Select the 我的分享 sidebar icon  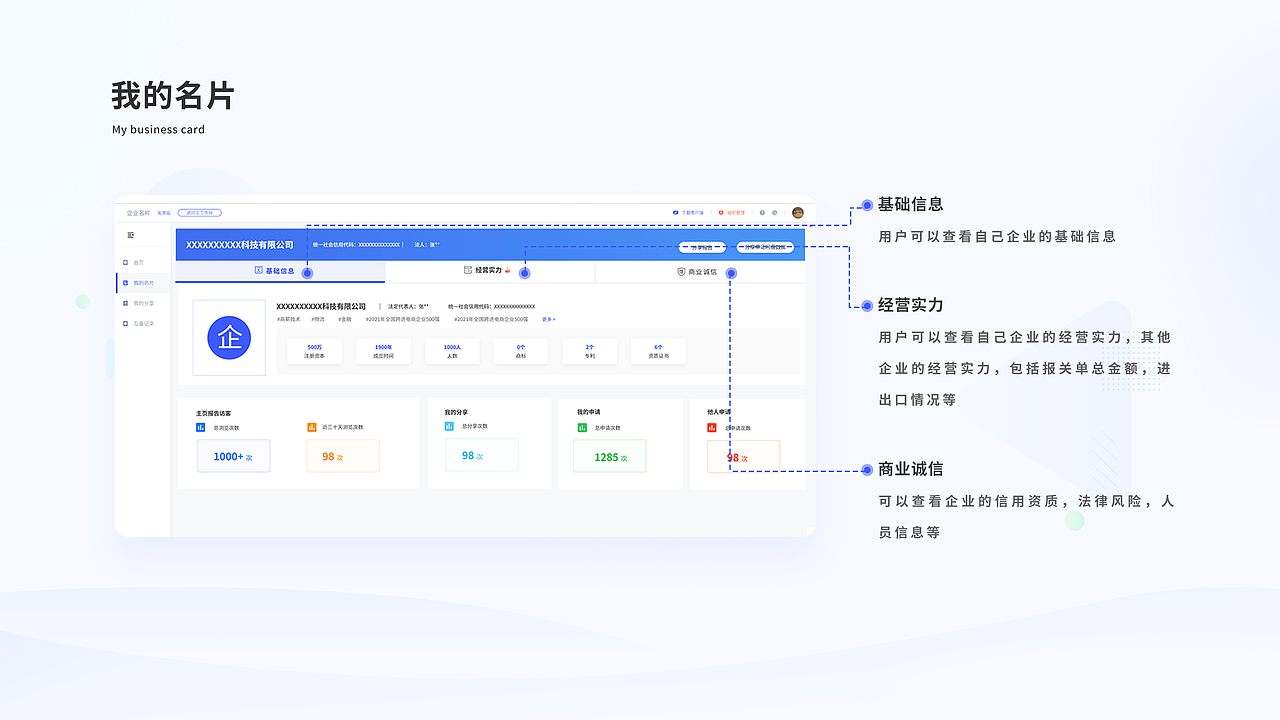point(124,304)
